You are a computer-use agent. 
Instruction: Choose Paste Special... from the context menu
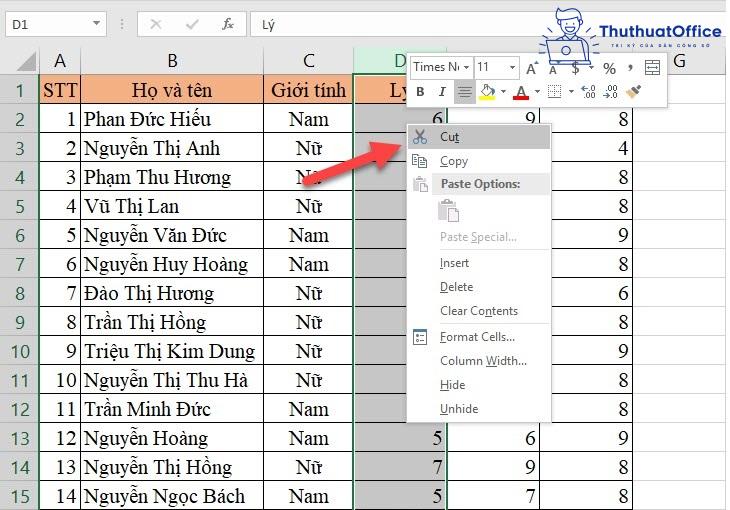pyautogui.click(x=479, y=237)
